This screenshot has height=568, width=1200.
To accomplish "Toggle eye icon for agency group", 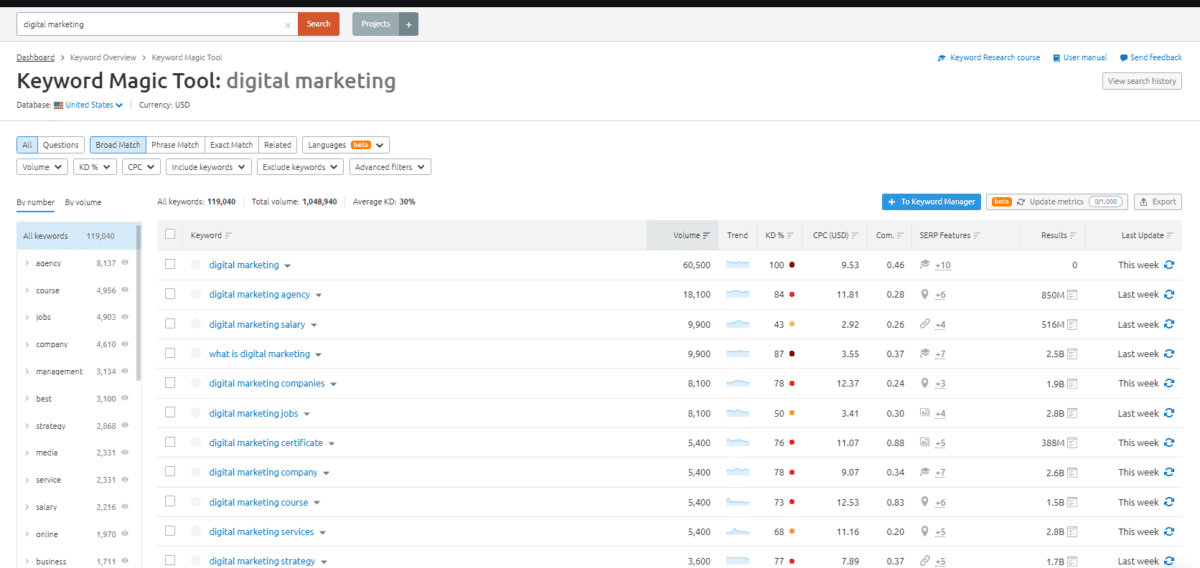I will 125,263.
